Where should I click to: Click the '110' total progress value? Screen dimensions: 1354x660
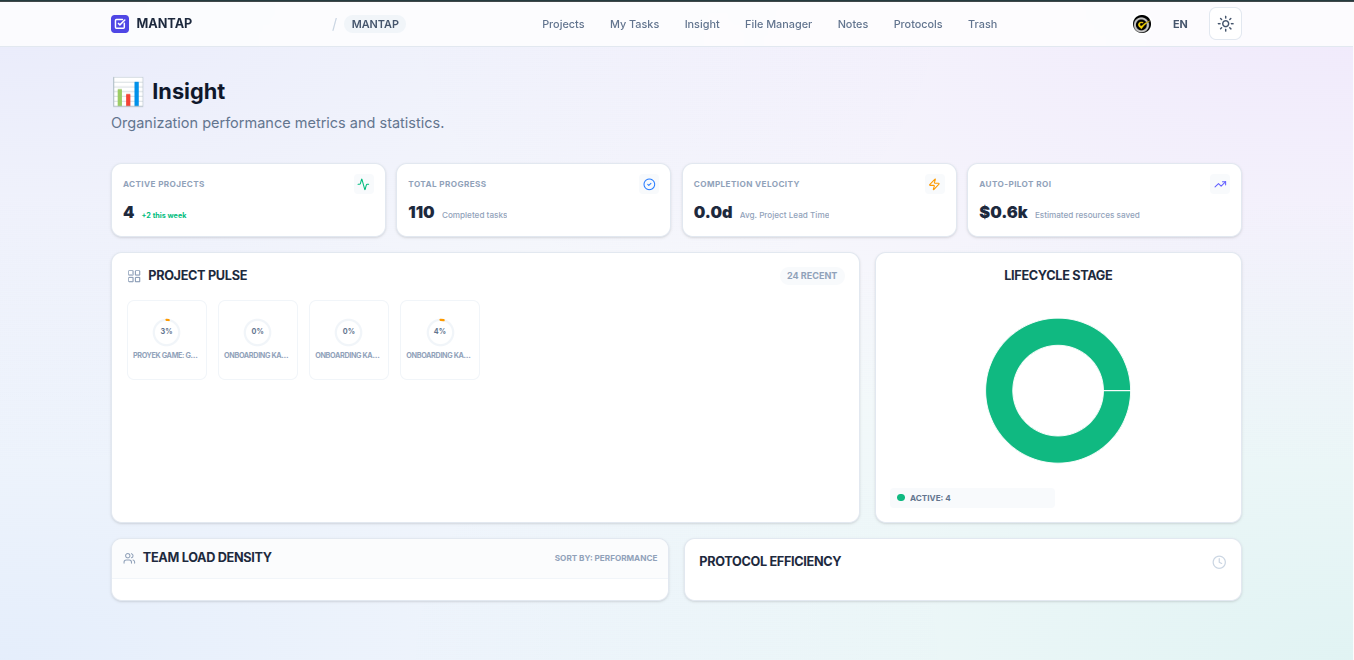(421, 212)
